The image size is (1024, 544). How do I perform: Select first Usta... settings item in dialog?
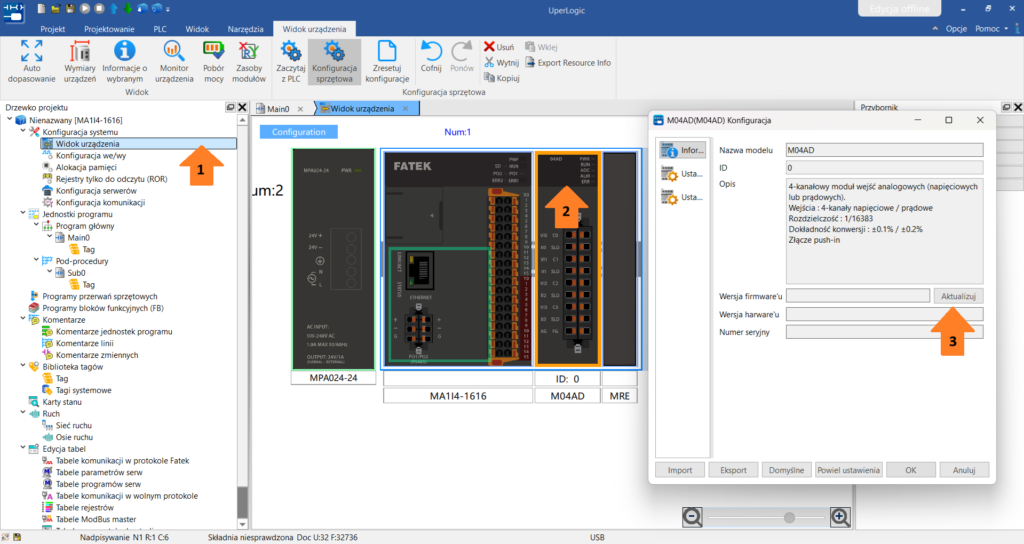point(682,174)
